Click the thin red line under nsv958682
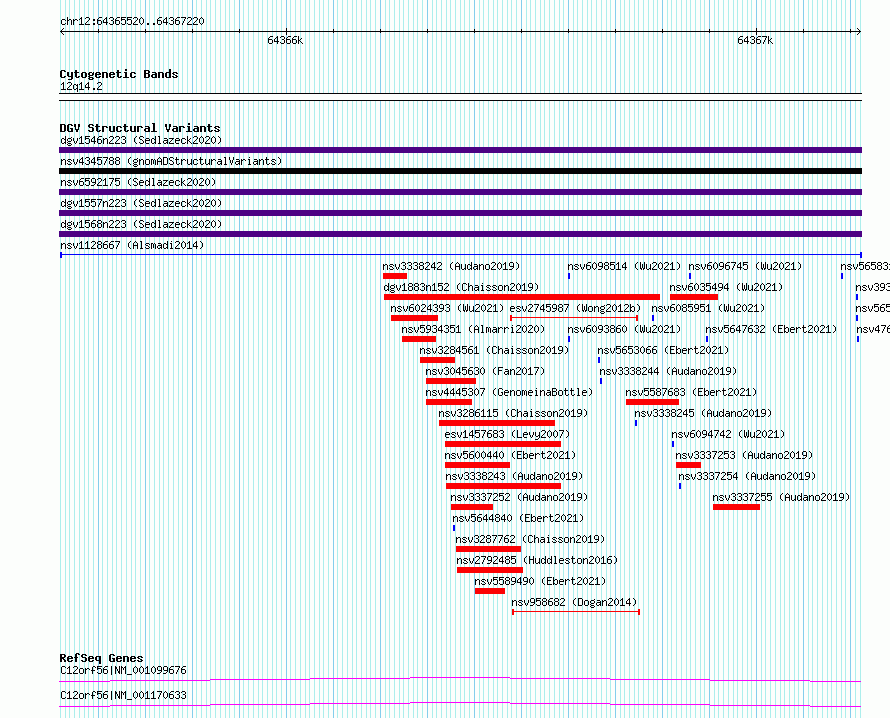The width and height of the screenshot is (890, 718). [576, 612]
